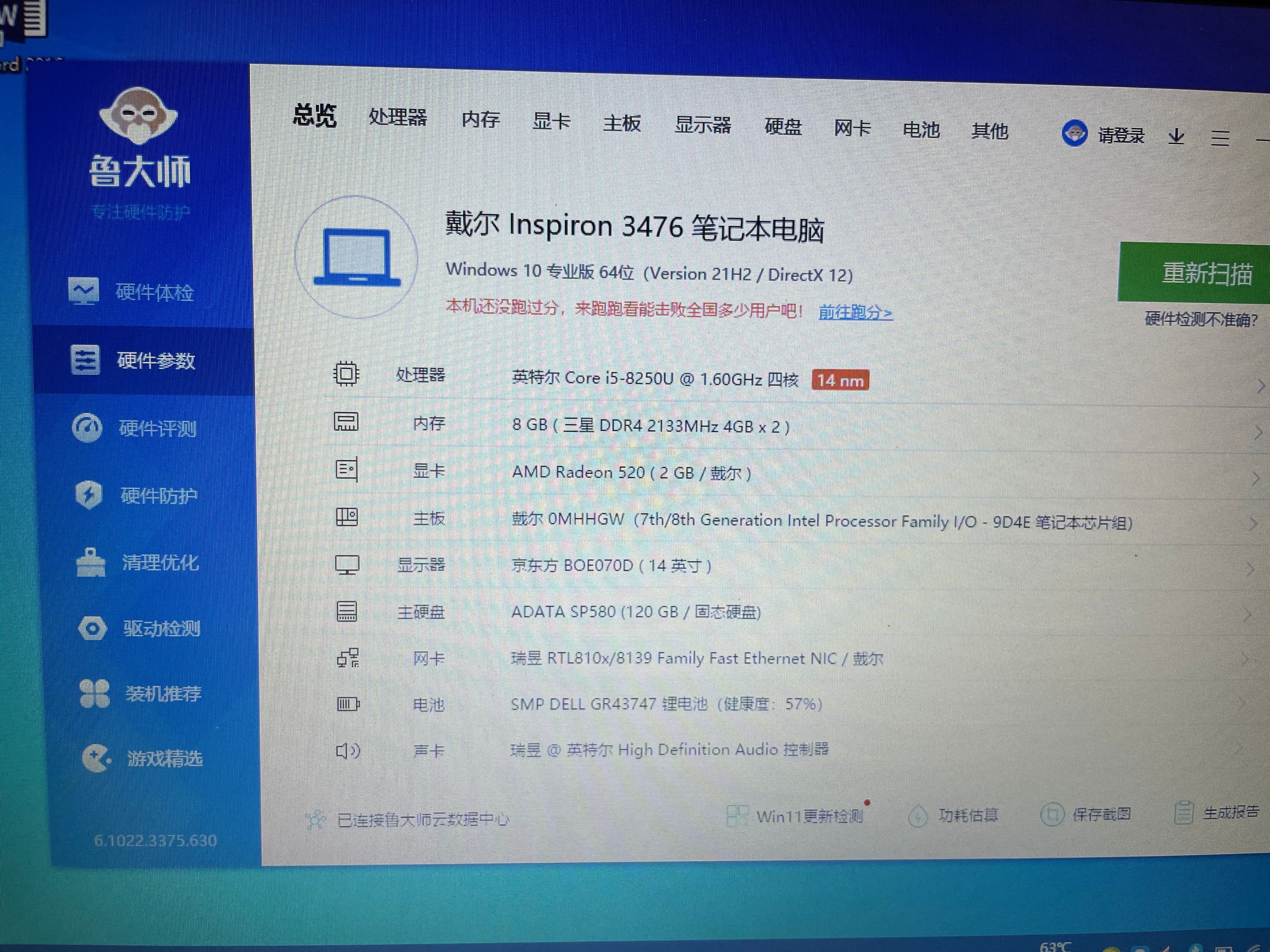Viewport: 1270px width, 952px height.
Task: Click text ADATA SP580 (120 GB / 固态硬盘)
Action: pos(636,612)
